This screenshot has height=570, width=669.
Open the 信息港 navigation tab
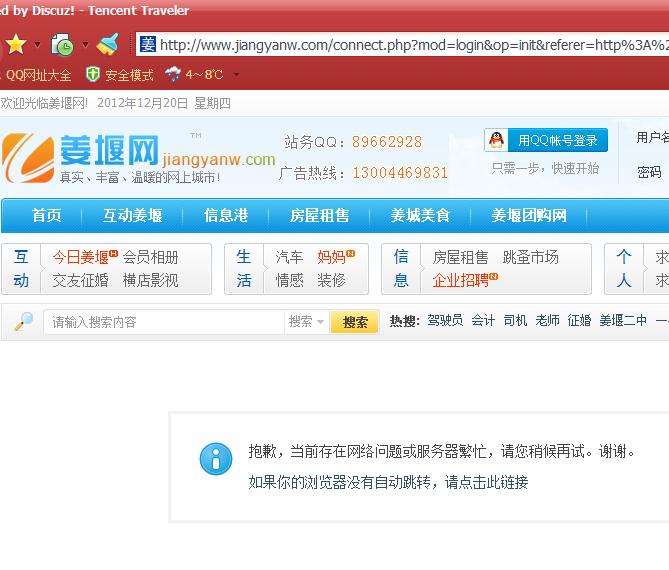tap(226, 215)
